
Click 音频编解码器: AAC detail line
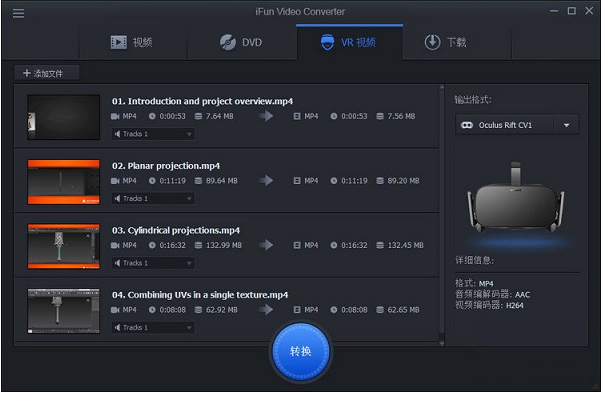tap(493, 294)
